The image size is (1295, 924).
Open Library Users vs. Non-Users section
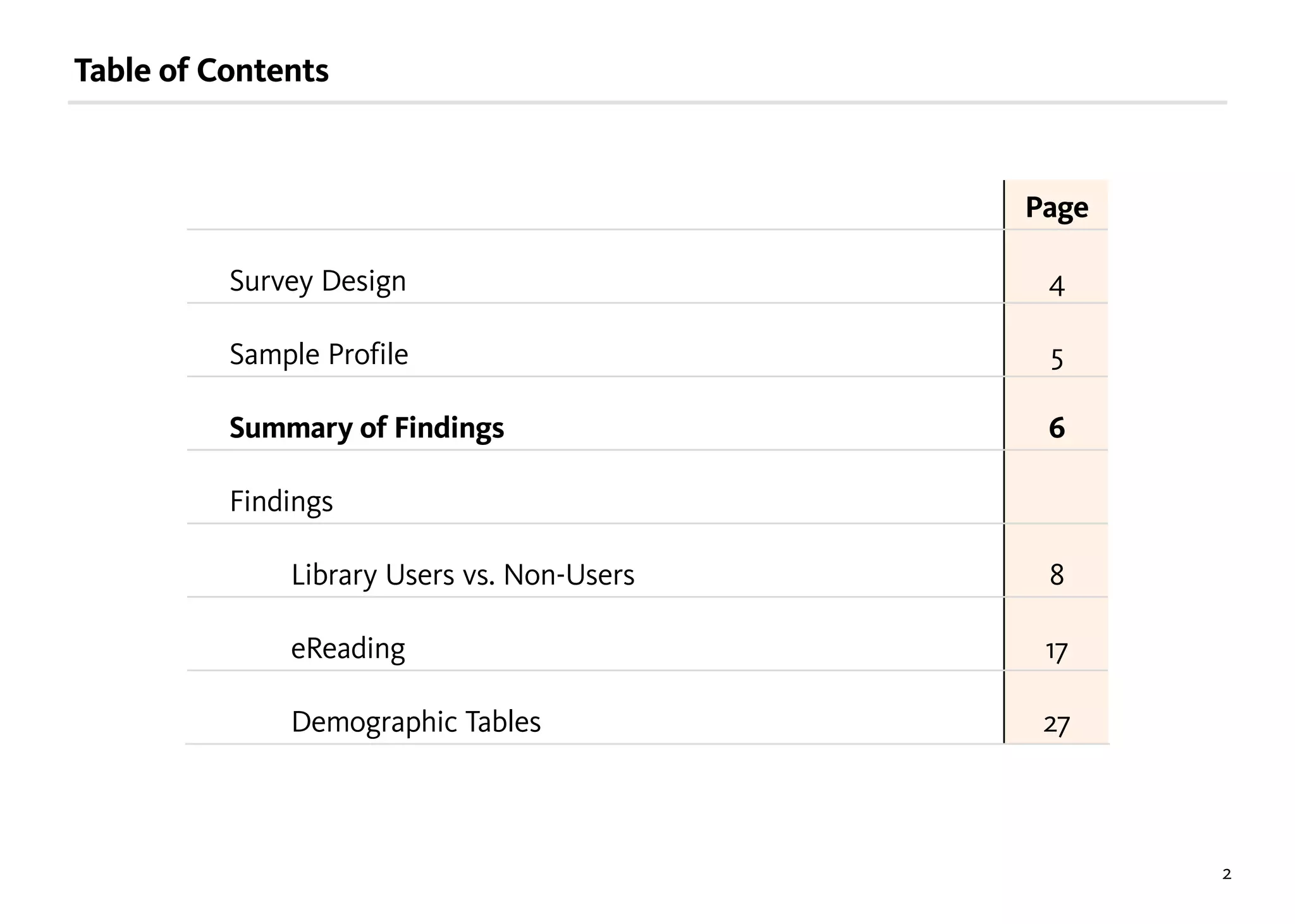coord(463,575)
